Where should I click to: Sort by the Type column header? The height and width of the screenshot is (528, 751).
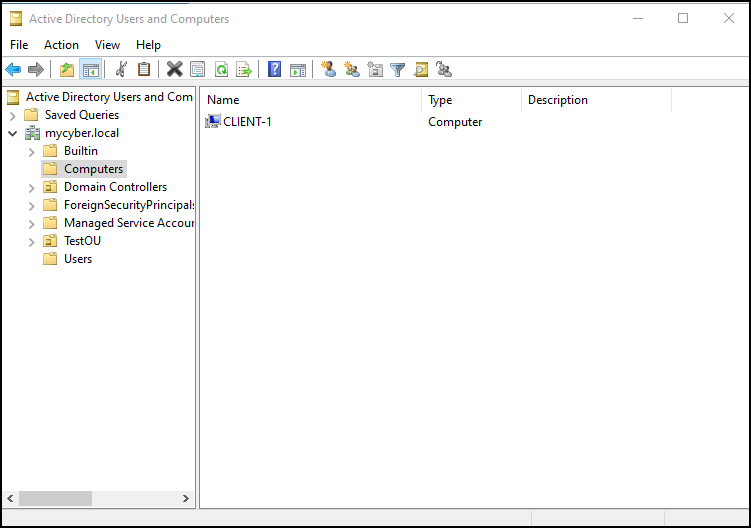[x=472, y=100]
